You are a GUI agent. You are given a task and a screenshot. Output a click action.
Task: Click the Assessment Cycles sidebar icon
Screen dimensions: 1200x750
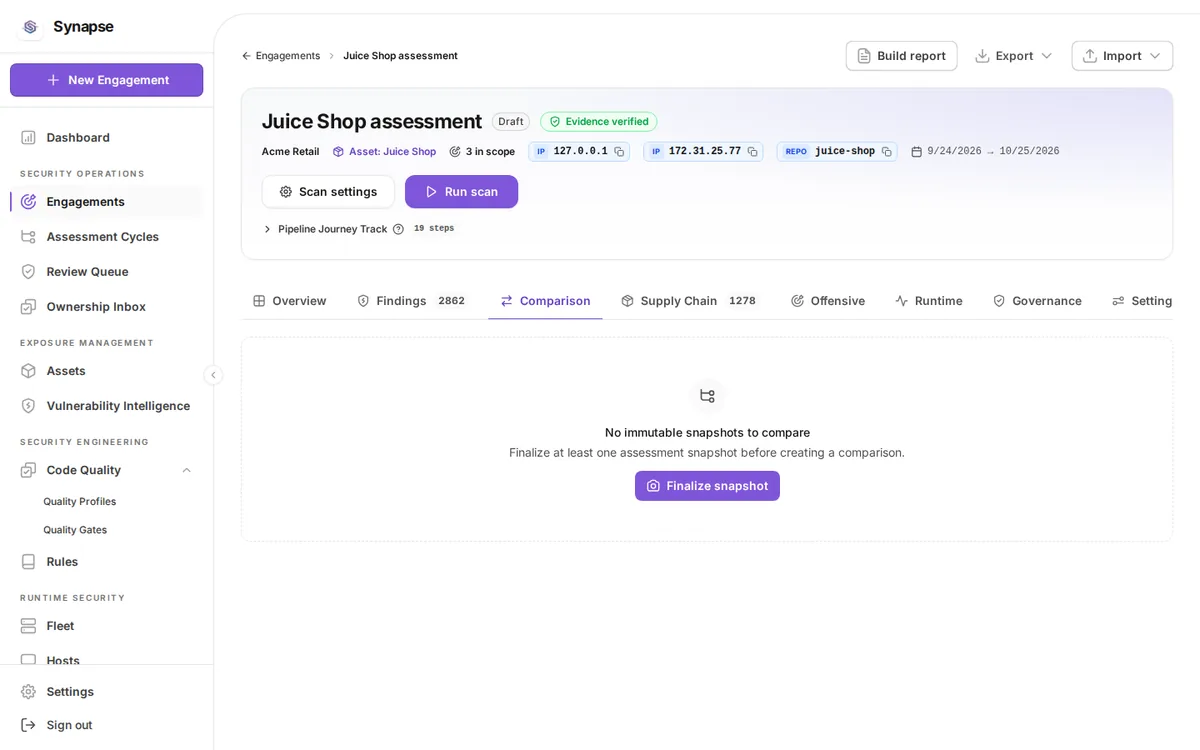click(x=28, y=237)
